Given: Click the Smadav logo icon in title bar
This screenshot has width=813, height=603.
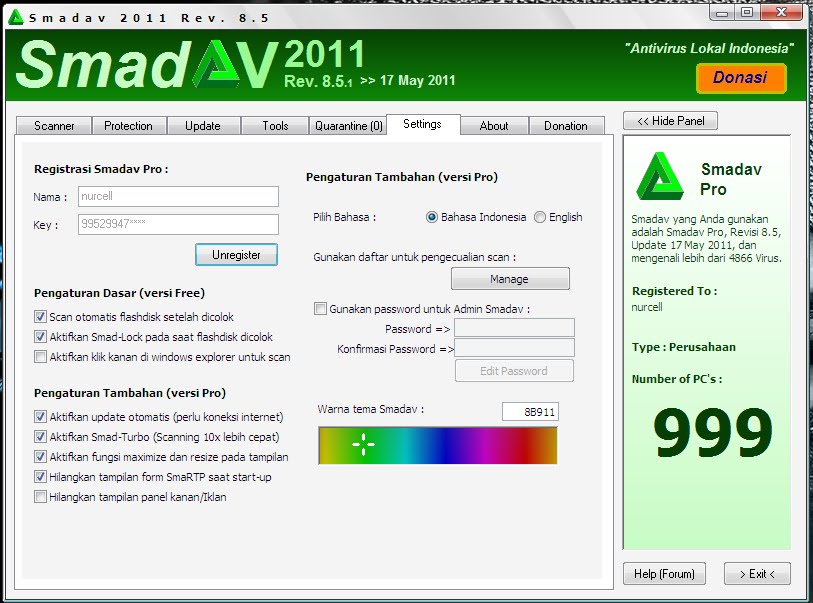Looking at the screenshot, I should tap(16, 17).
